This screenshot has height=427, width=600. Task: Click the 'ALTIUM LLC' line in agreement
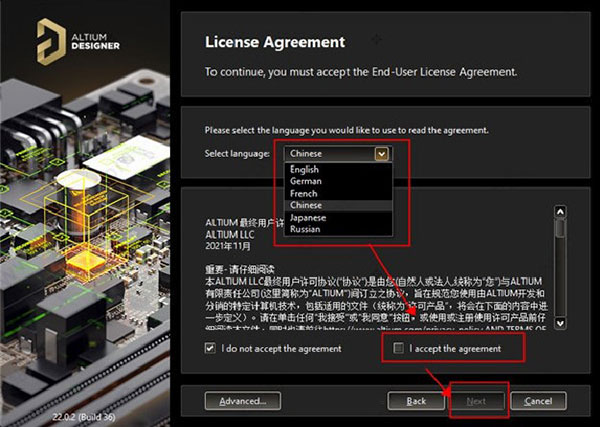coord(230,234)
